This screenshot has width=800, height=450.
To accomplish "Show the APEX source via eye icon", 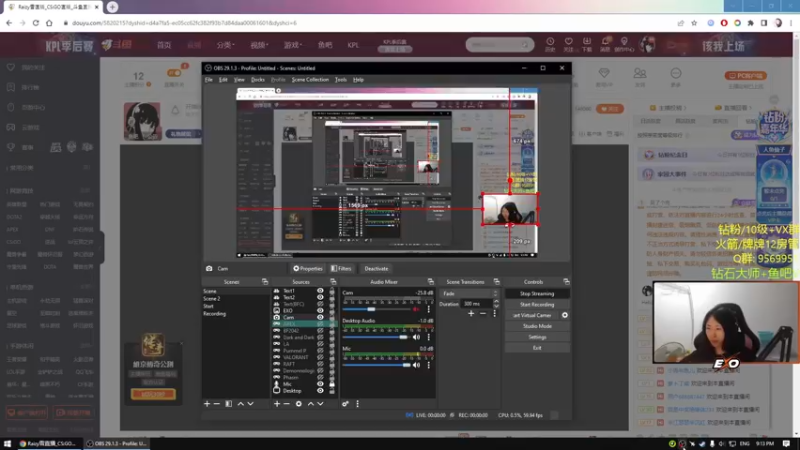I will pos(320,324).
